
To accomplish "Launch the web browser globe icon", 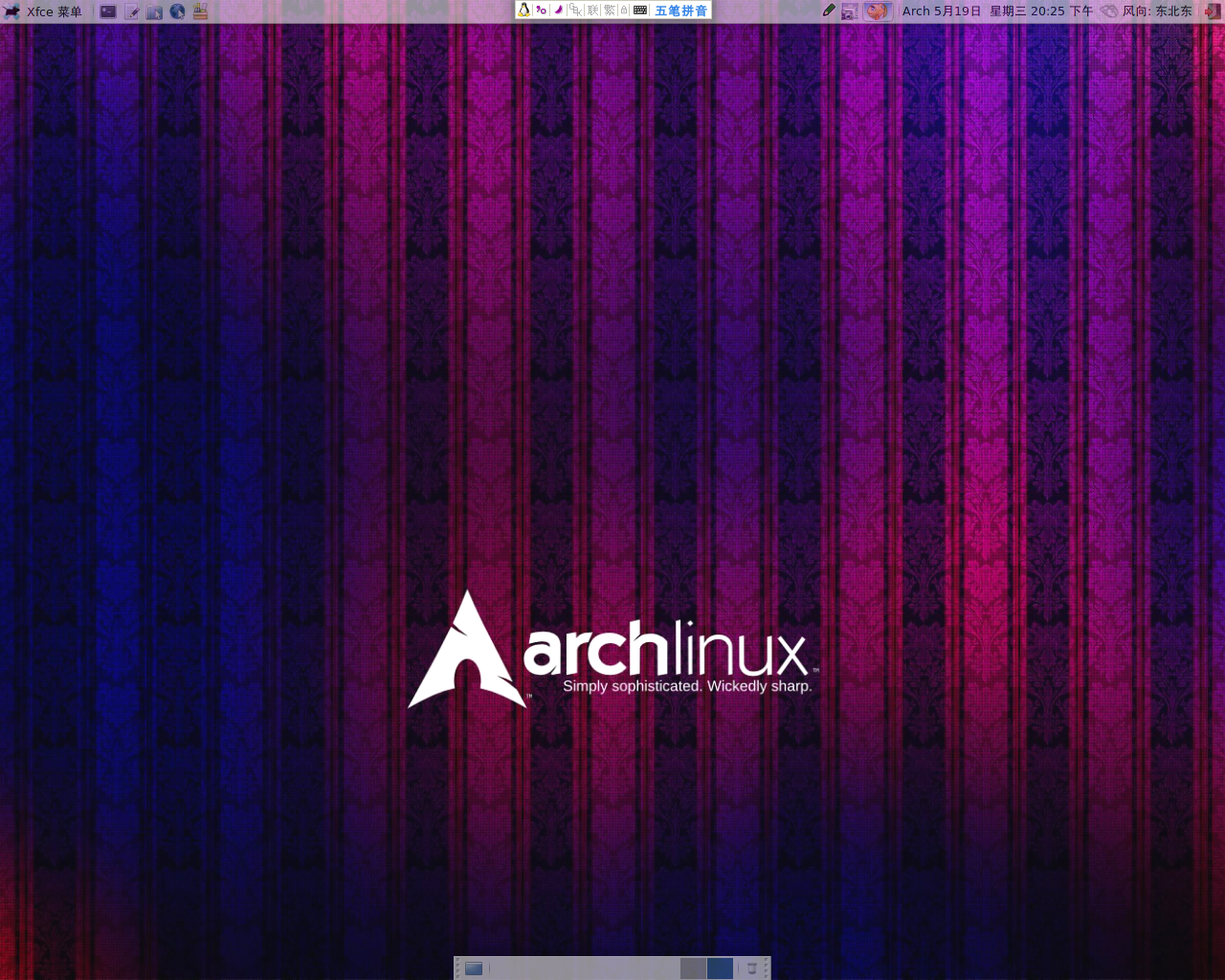I will tap(178, 11).
